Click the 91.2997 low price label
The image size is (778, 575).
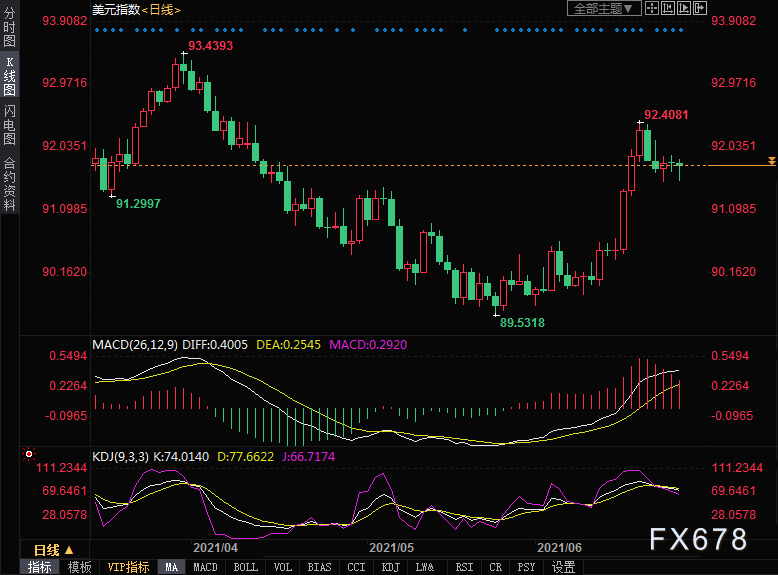[138, 203]
